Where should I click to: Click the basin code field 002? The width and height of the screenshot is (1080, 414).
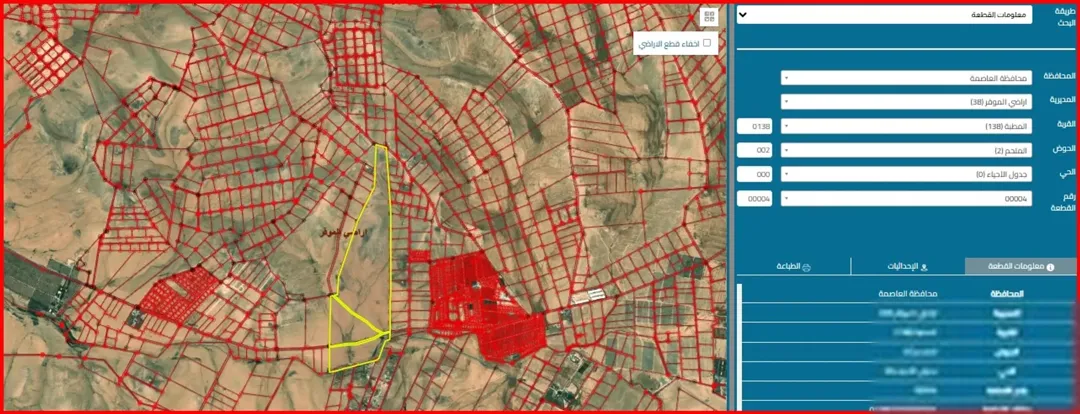point(755,150)
